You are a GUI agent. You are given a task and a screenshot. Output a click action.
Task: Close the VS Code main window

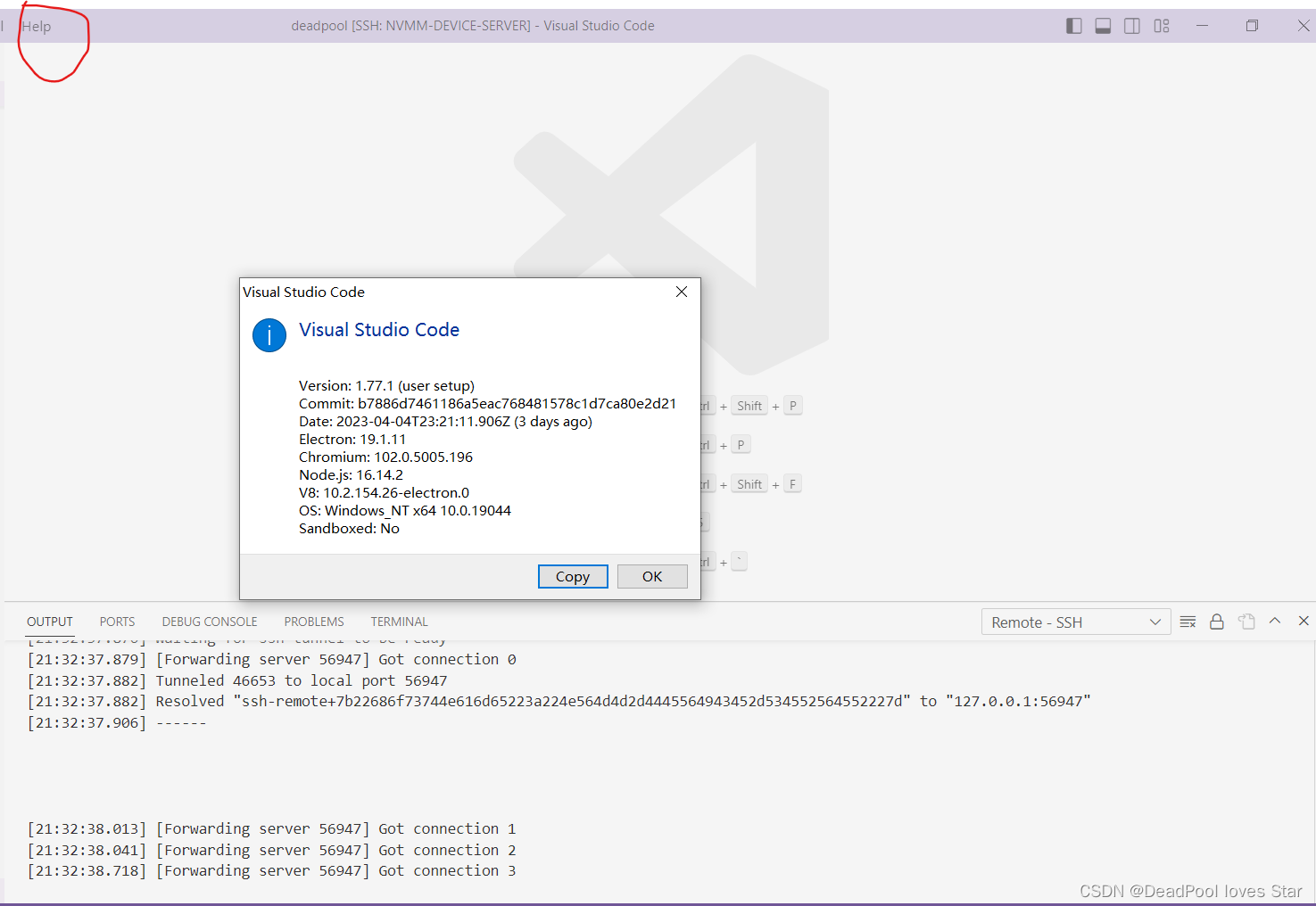[x=1304, y=26]
